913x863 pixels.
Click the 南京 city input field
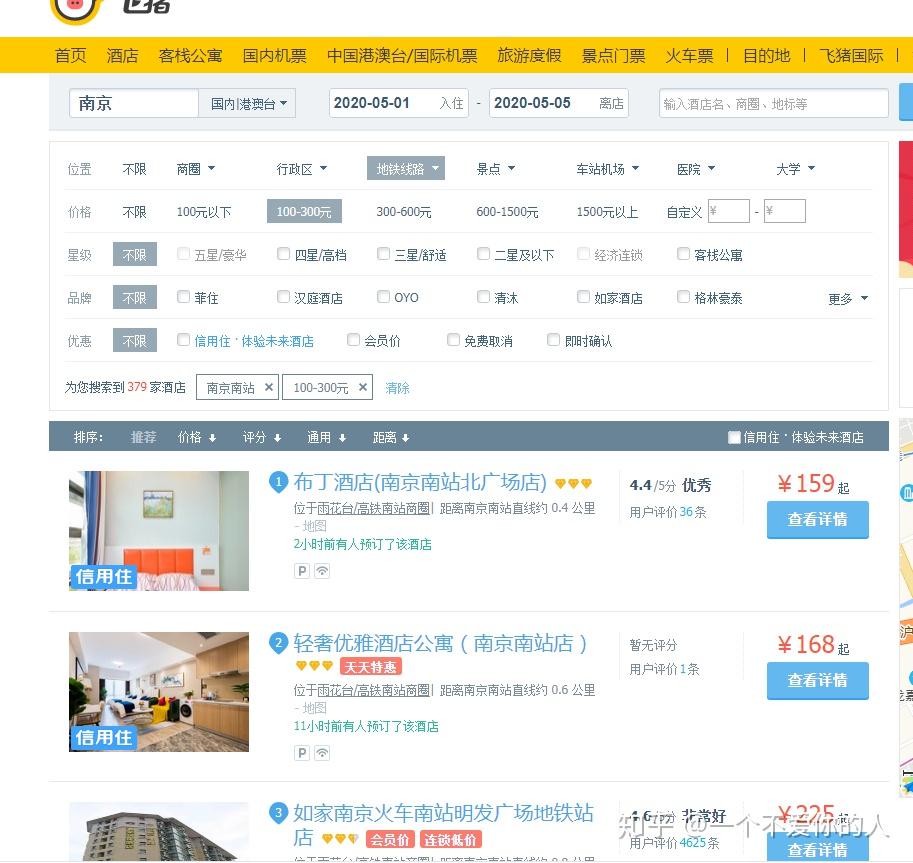coord(134,104)
